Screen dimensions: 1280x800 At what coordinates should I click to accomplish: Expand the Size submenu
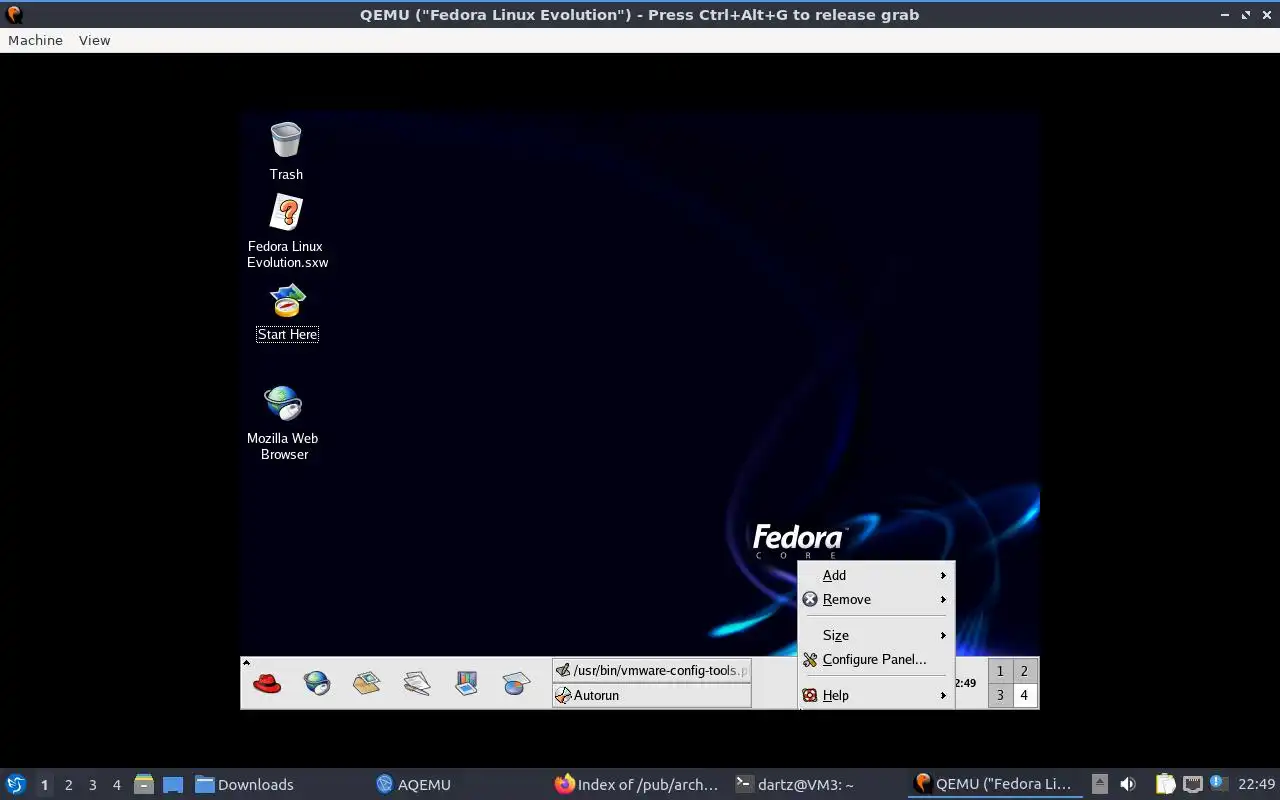coord(876,635)
